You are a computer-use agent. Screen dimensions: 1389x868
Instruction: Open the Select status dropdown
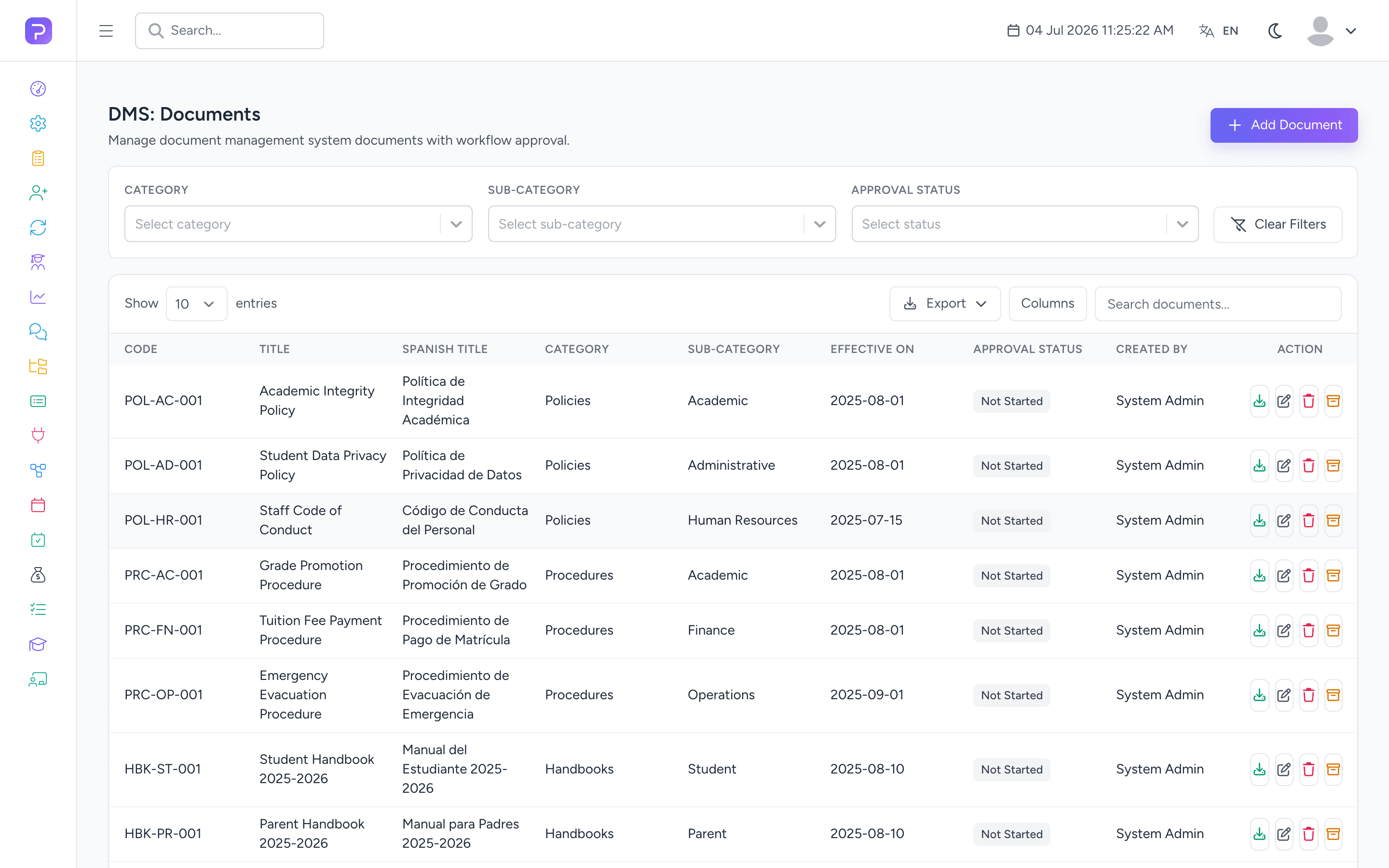1024,224
